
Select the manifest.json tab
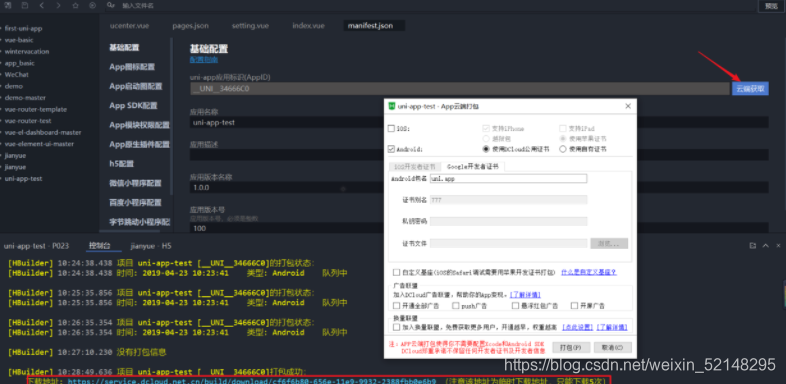[x=374, y=26]
